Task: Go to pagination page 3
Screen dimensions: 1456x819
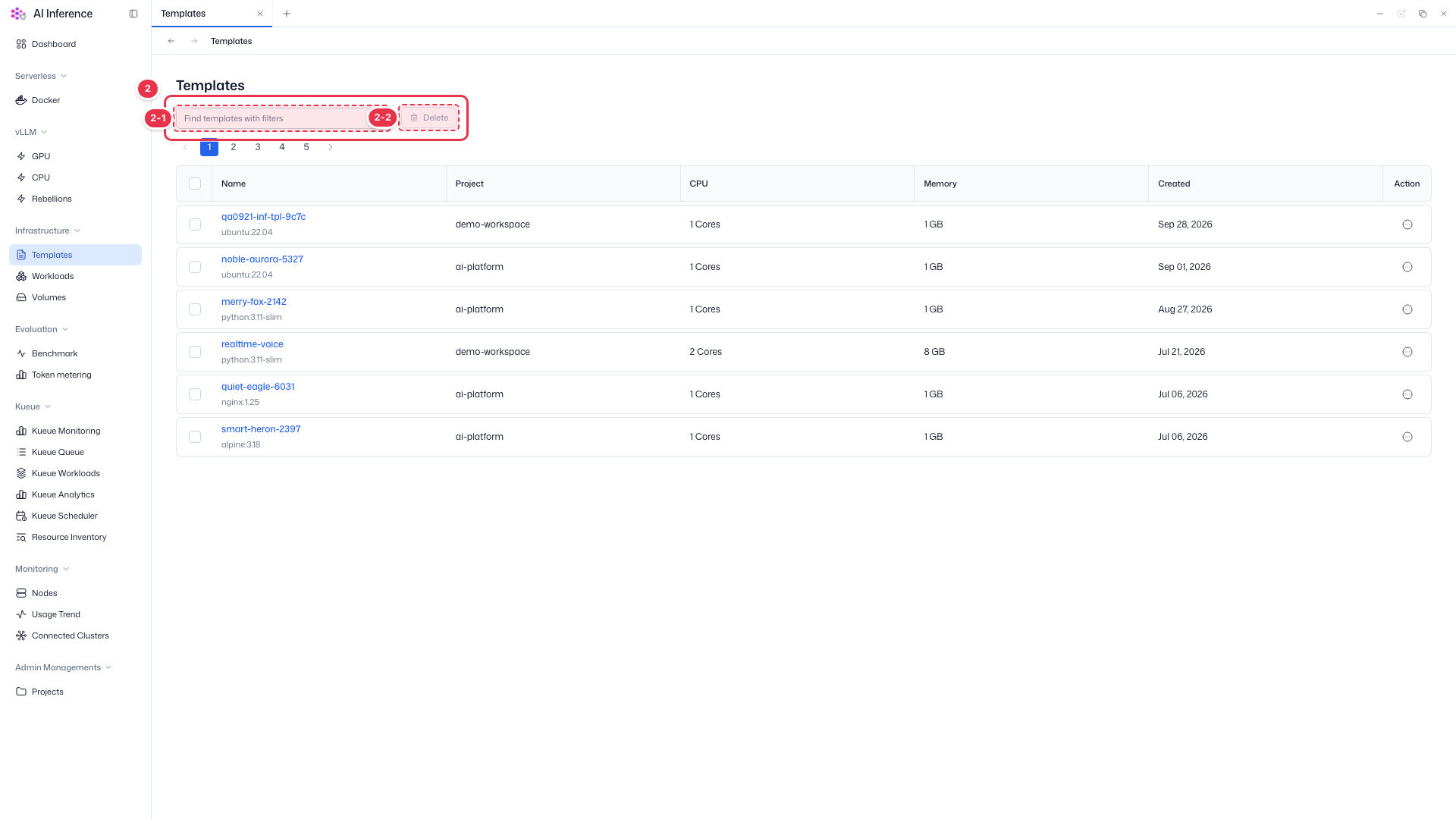Action: (x=258, y=147)
